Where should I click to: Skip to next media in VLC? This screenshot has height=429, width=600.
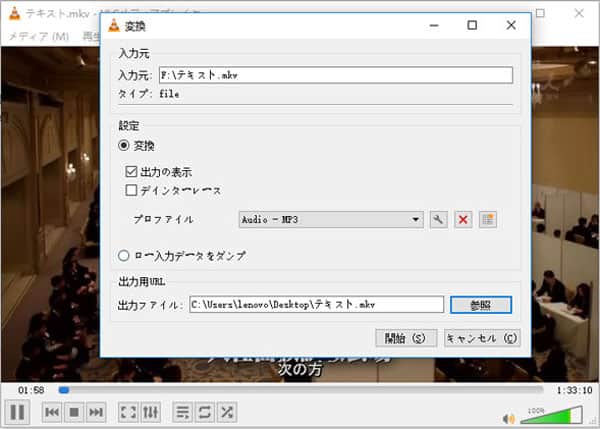click(x=96, y=412)
